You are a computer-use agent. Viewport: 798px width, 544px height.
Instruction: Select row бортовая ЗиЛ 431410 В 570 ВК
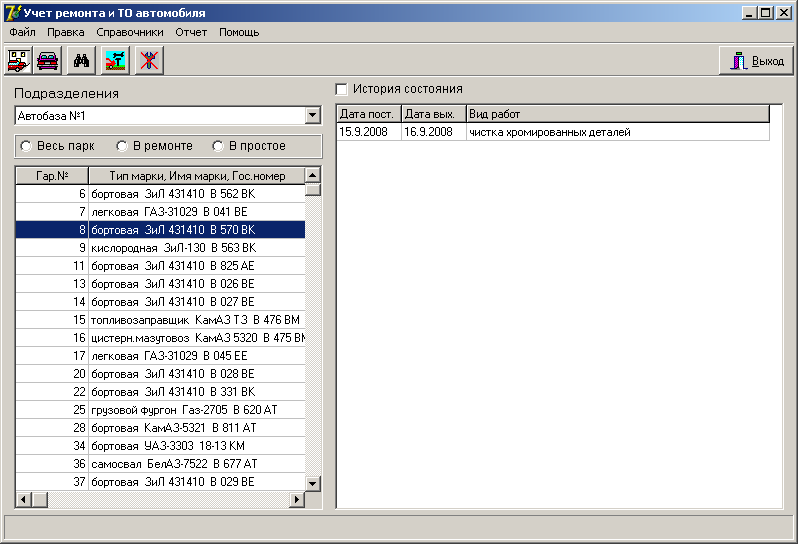(x=160, y=230)
